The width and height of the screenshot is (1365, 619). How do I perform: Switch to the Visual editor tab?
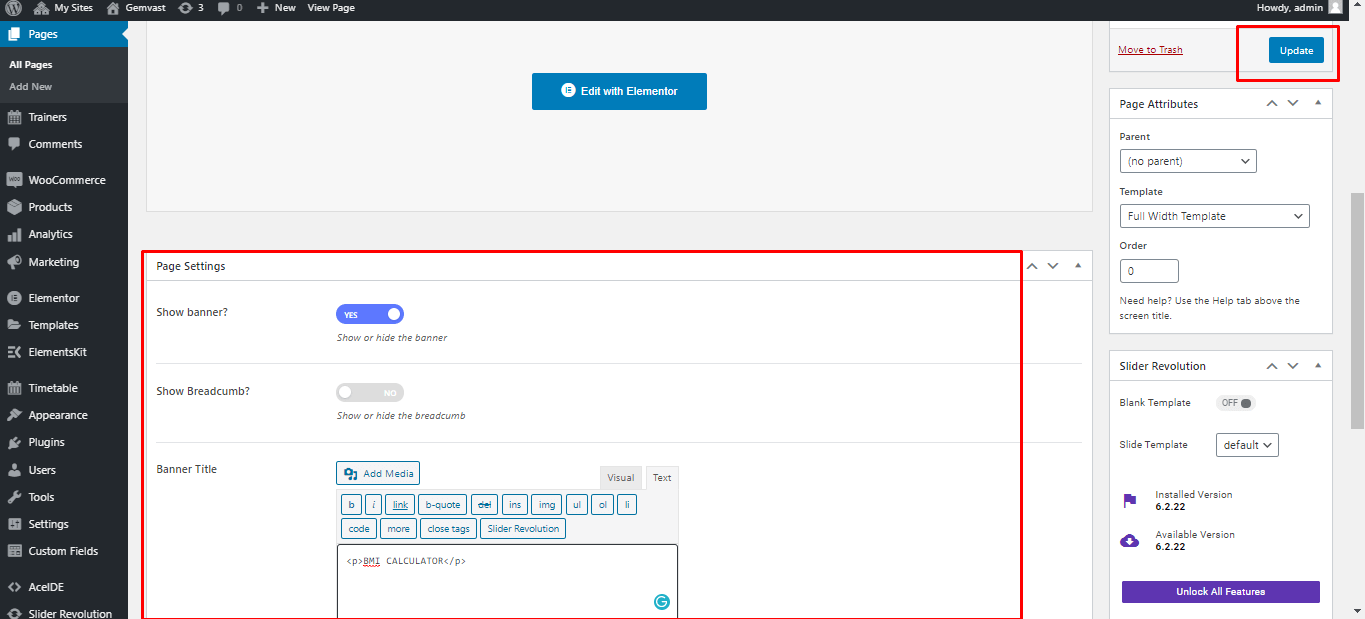pyautogui.click(x=621, y=478)
